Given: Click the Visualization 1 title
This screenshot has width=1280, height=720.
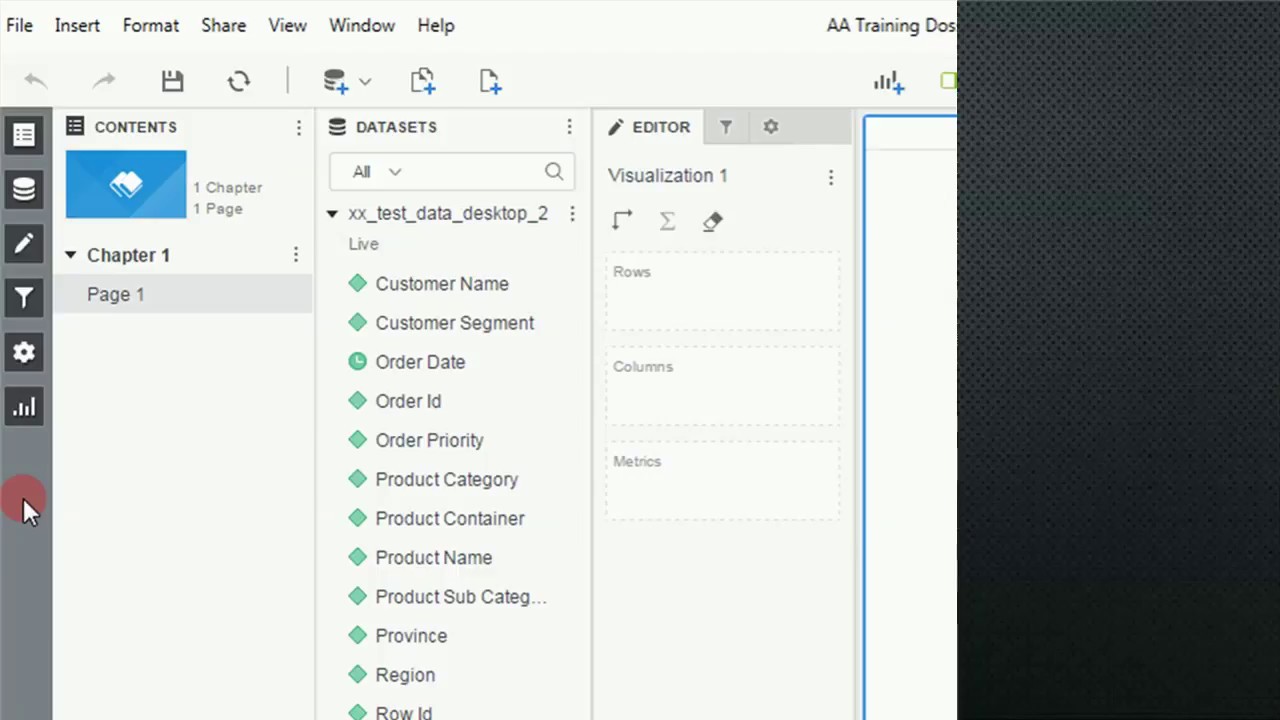Looking at the screenshot, I should coord(668,176).
